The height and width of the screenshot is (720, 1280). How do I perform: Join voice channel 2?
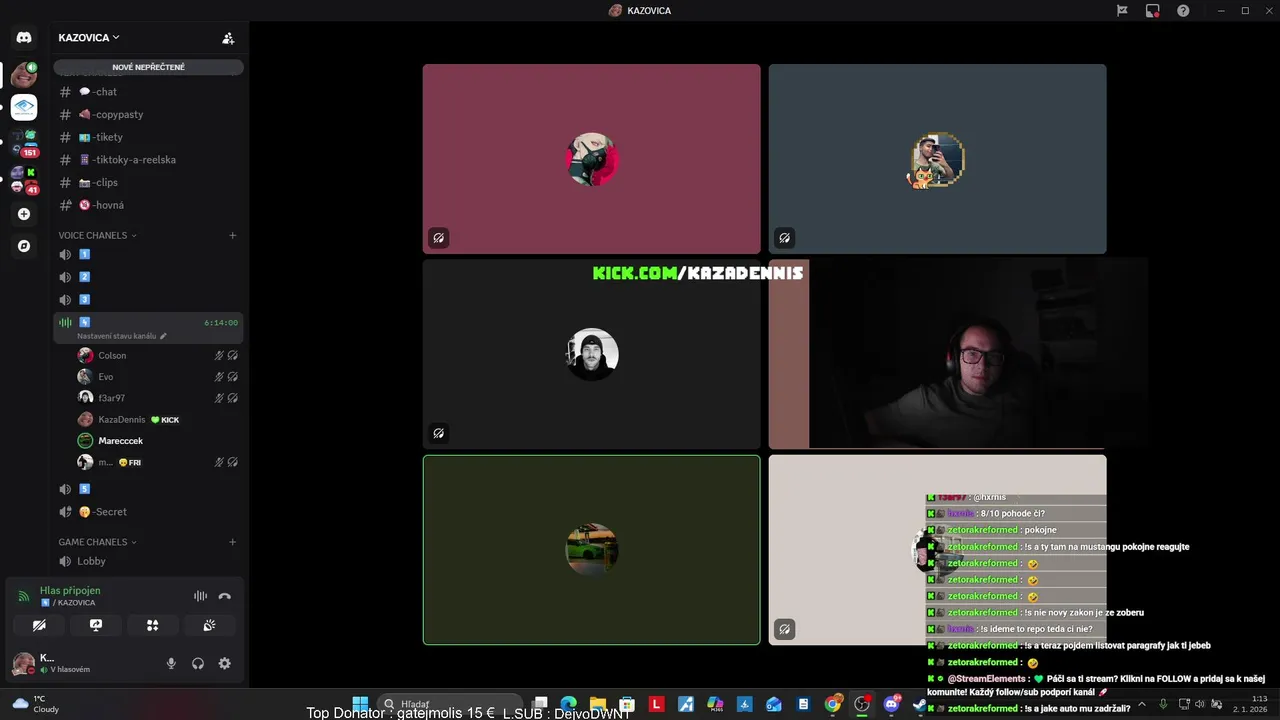click(148, 277)
